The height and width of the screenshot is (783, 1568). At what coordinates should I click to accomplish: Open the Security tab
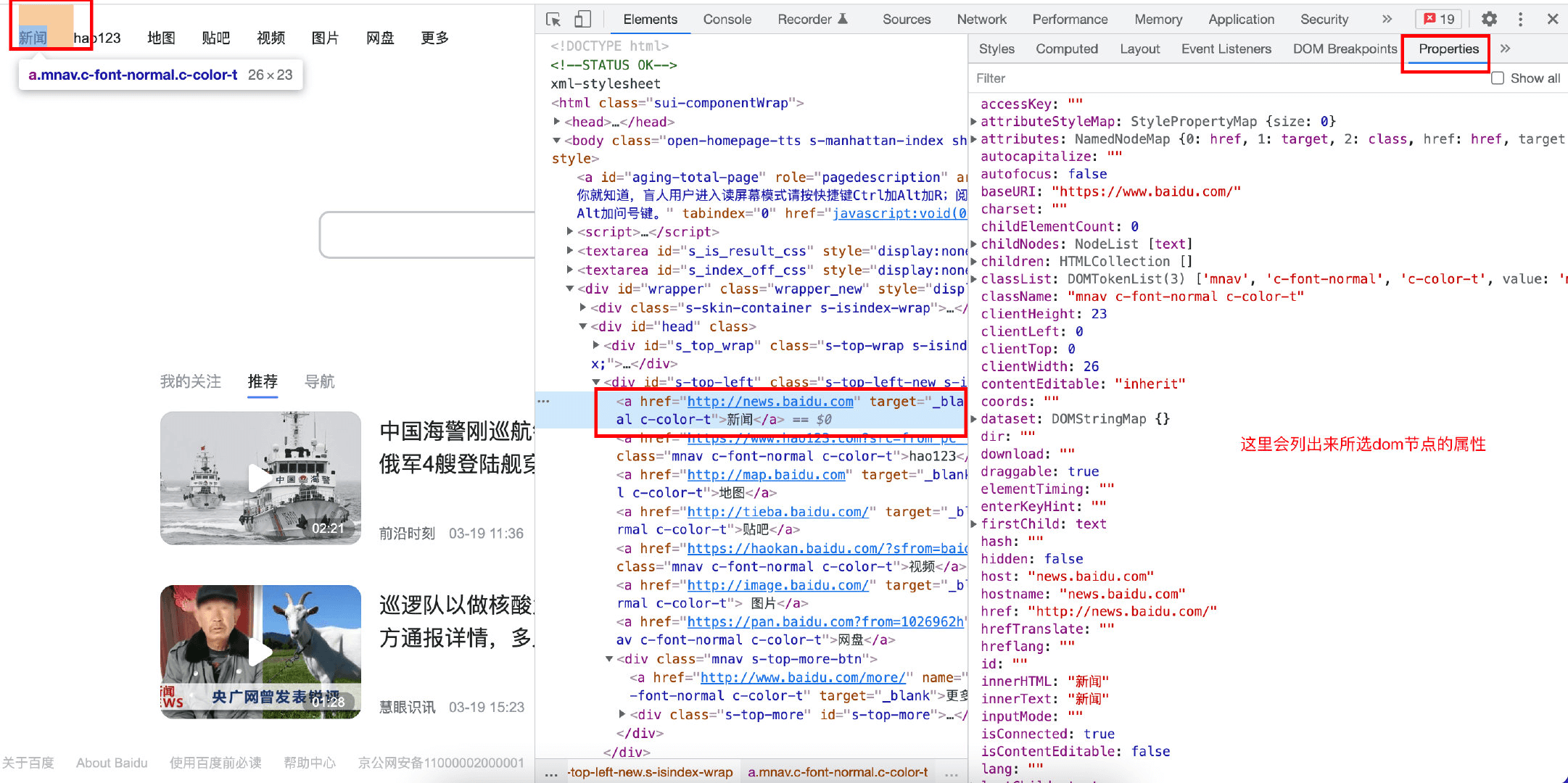pos(1324,20)
